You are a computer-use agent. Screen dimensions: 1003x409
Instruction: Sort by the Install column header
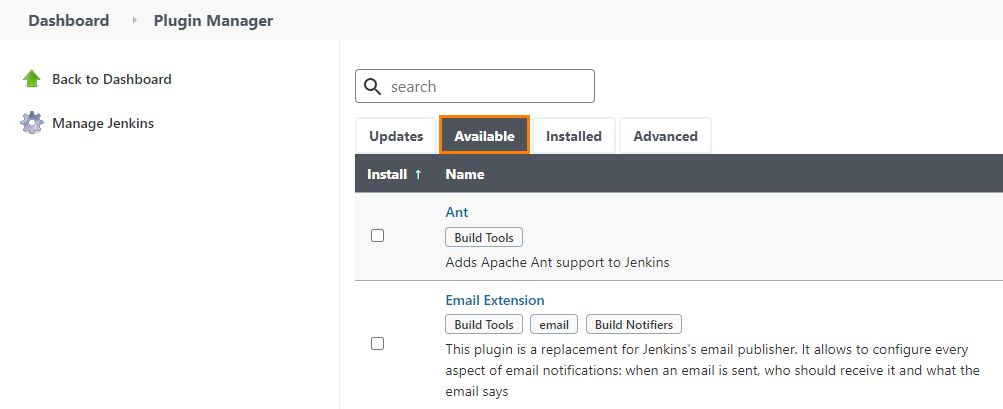[394, 174]
